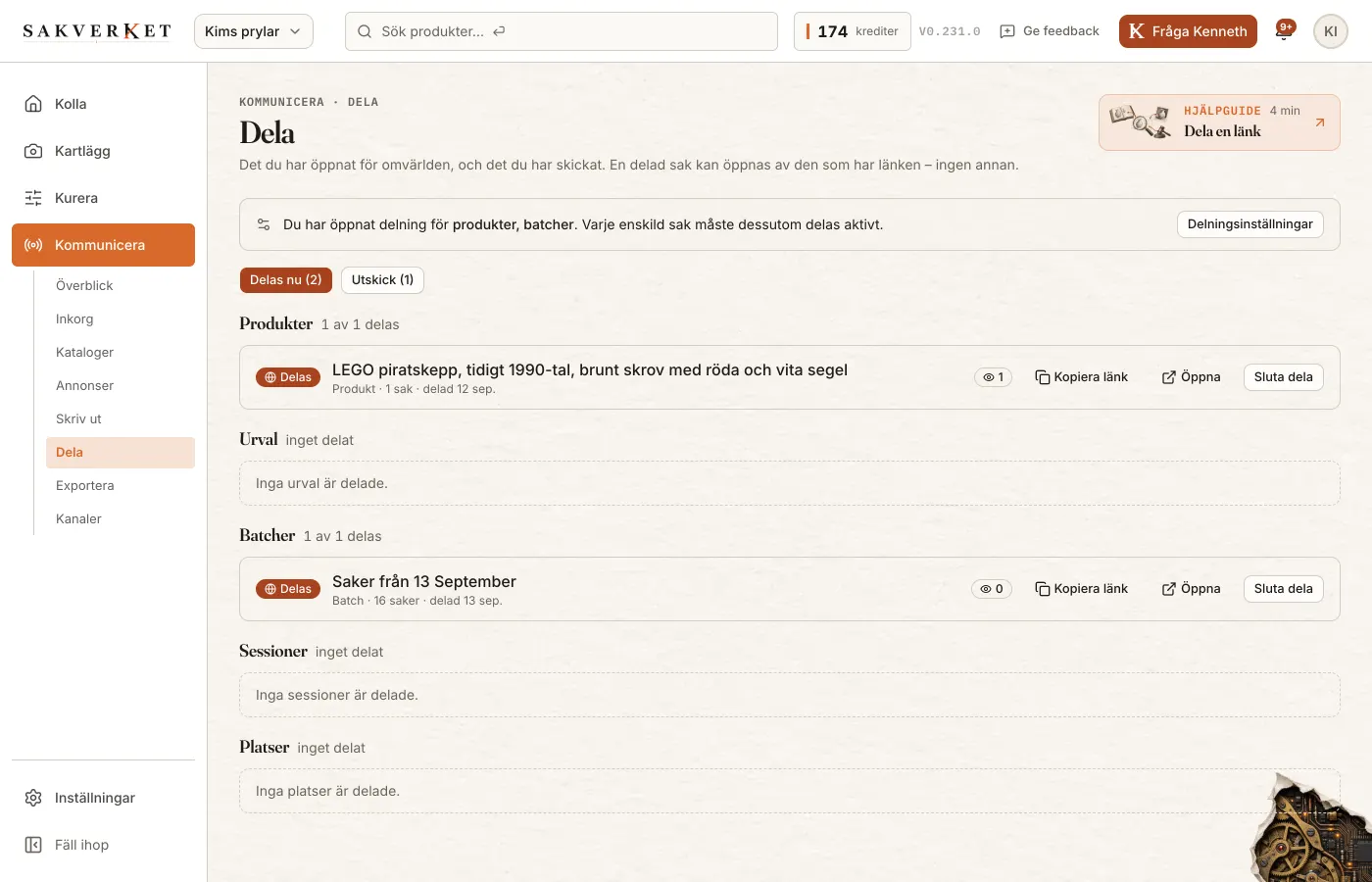Switch to the Utskick (1) tab
This screenshot has height=882, width=1372.
382,280
